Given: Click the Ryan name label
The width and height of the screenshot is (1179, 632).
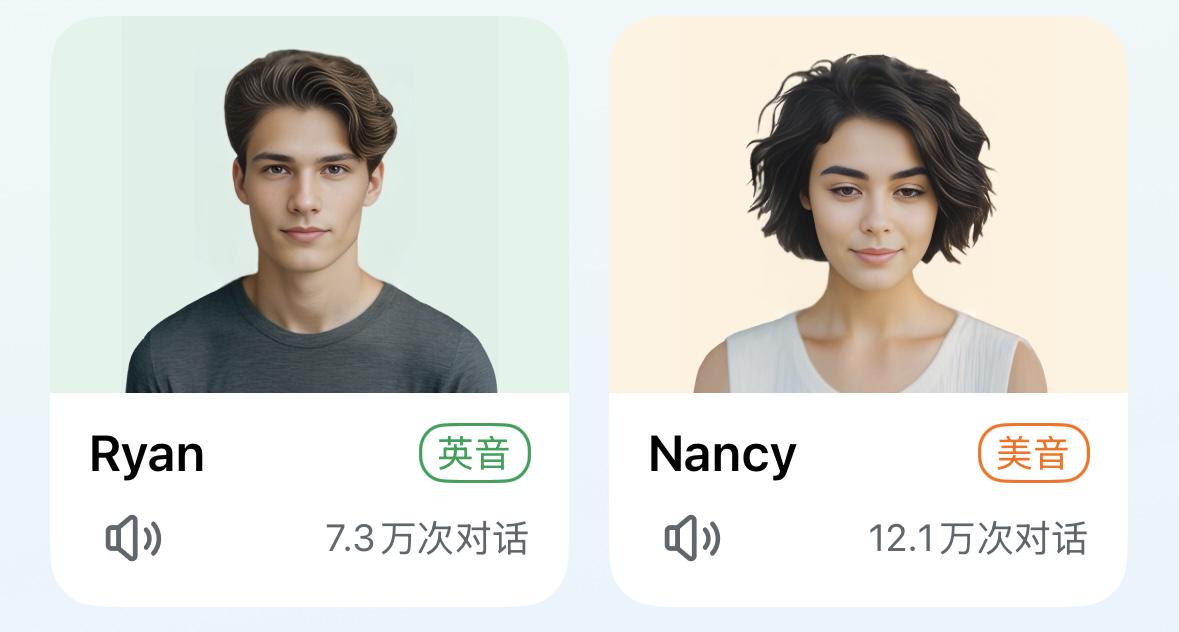Looking at the screenshot, I should tap(147, 455).
